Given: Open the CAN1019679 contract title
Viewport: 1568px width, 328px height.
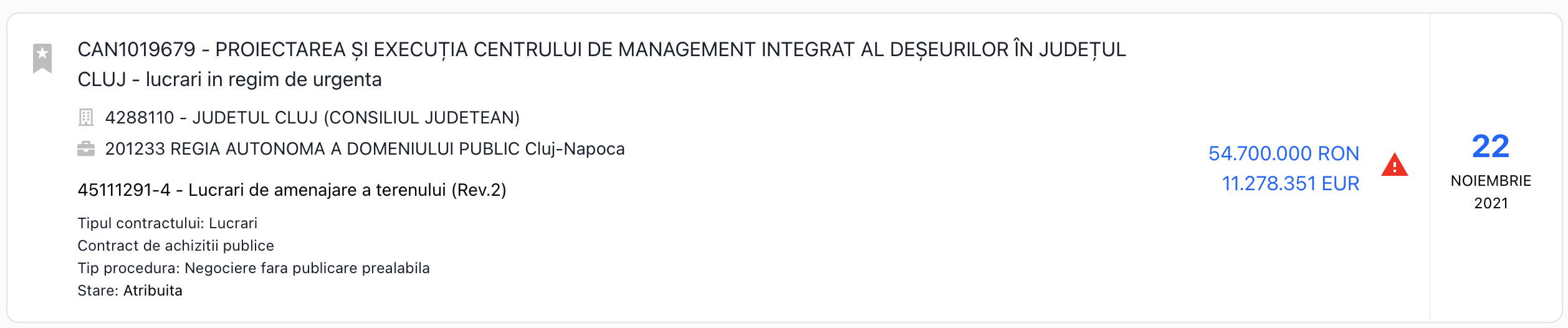Looking at the screenshot, I should click(601, 50).
